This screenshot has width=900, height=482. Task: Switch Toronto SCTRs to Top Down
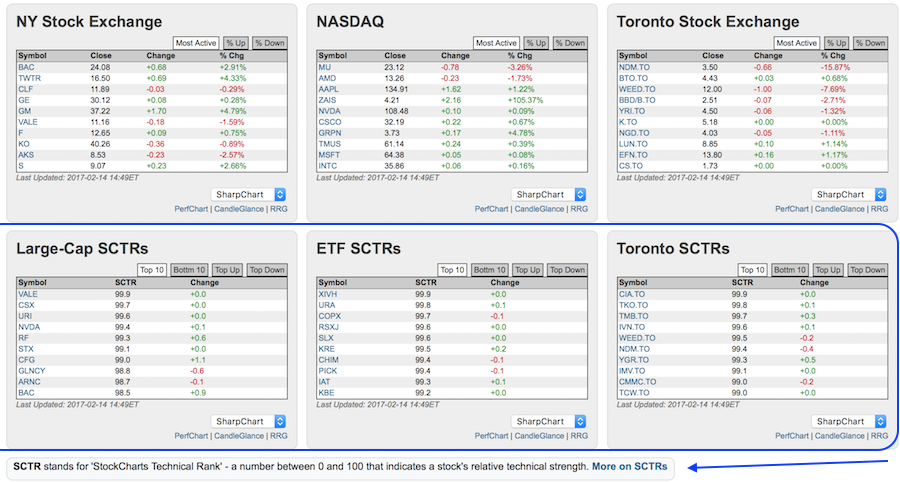[x=867, y=270]
